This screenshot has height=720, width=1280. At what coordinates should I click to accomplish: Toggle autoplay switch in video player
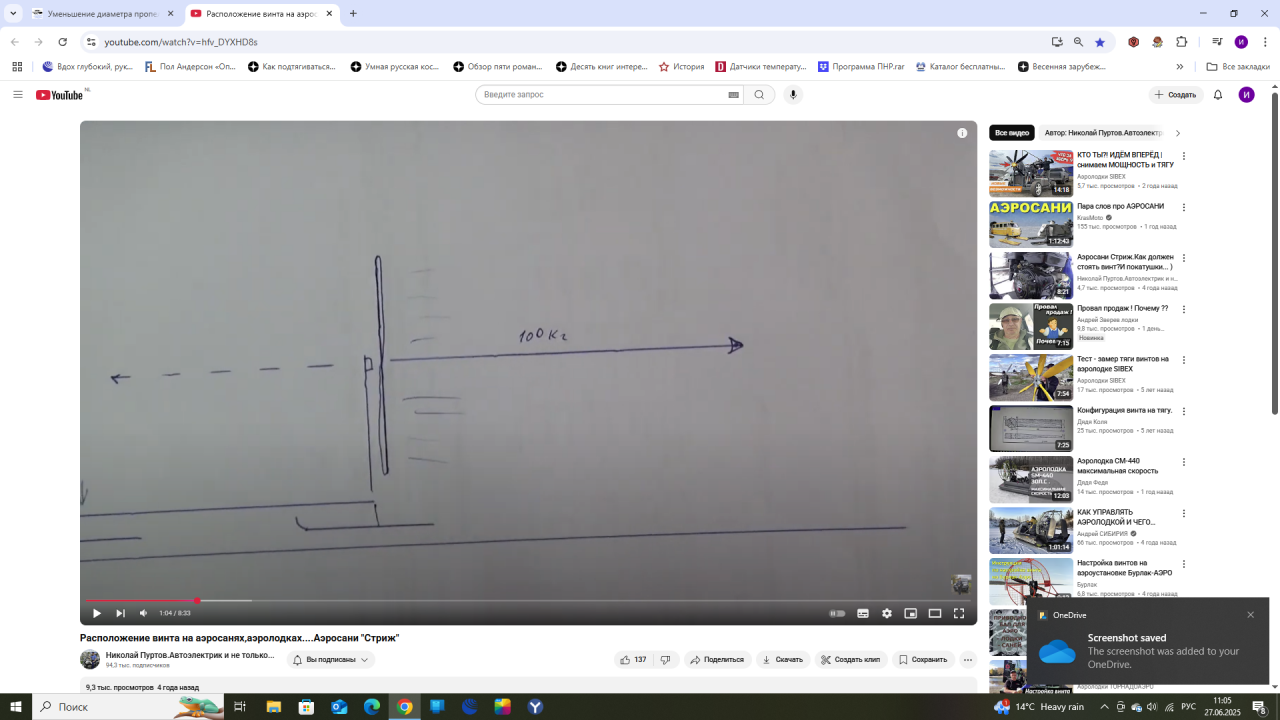pyautogui.click(x=838, y=613)
